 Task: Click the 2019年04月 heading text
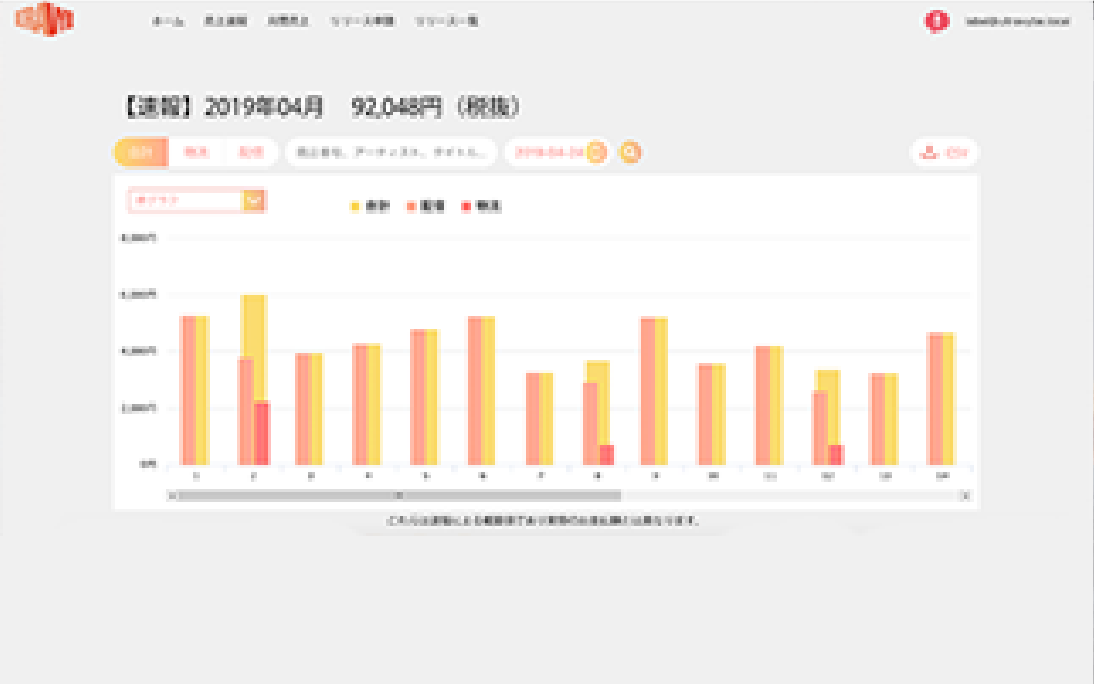pos(264,107)
